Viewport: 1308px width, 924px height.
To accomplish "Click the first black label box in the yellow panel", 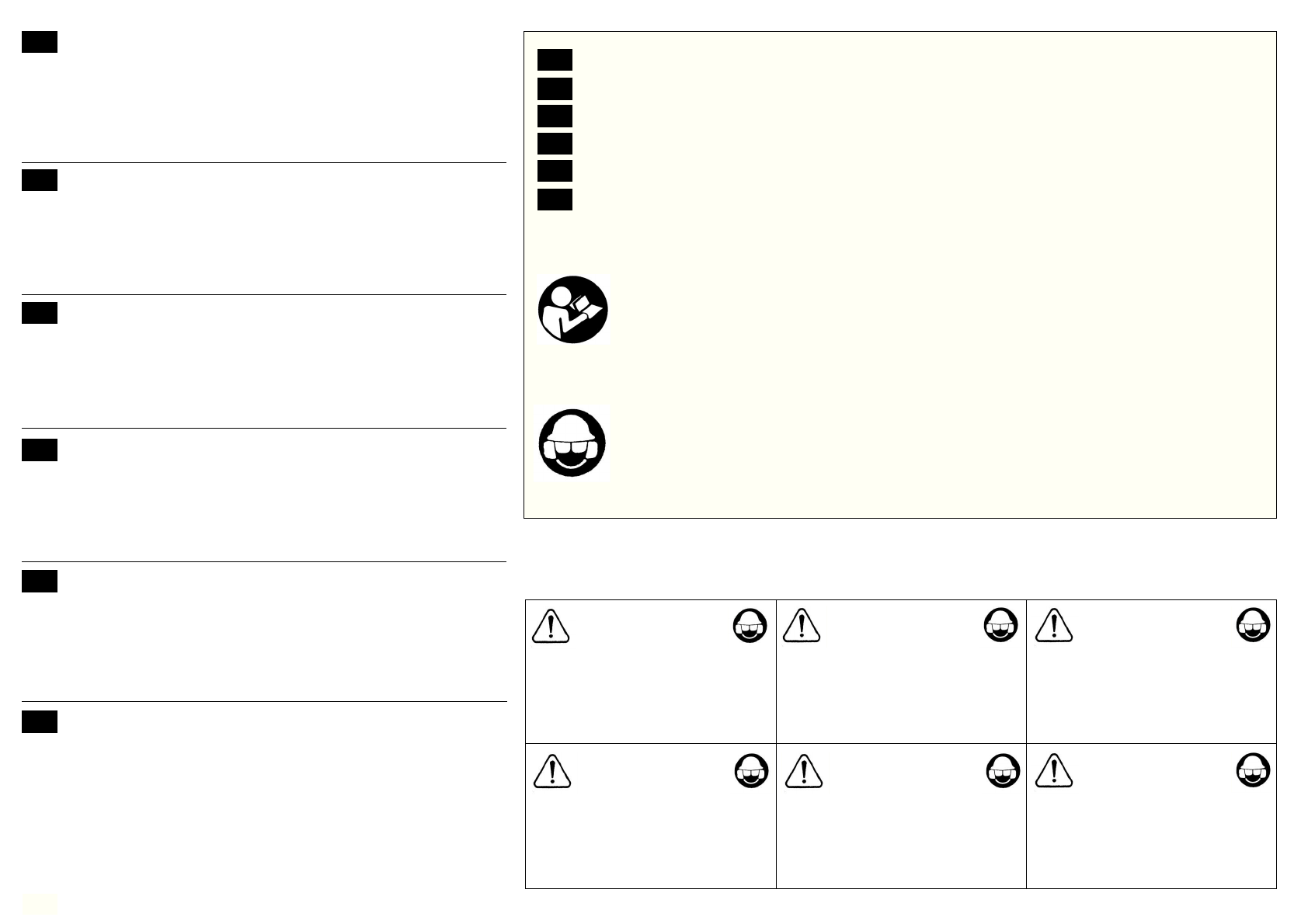I will tap(555, 60).
